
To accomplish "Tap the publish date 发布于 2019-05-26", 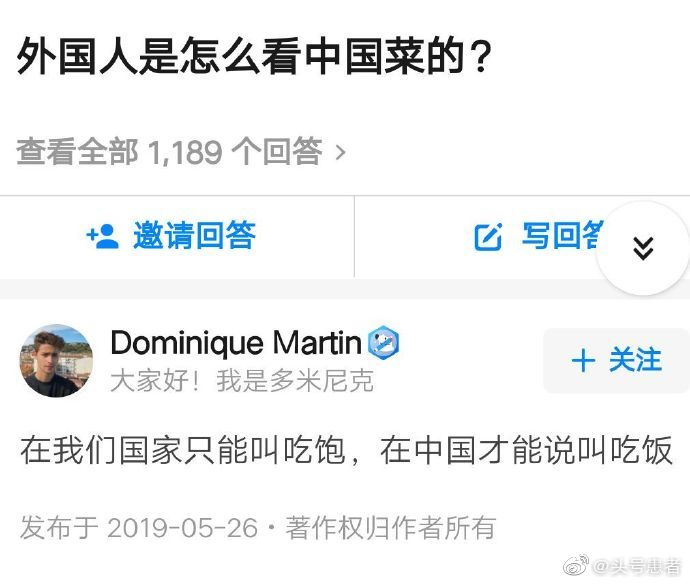I will [139, 527].
